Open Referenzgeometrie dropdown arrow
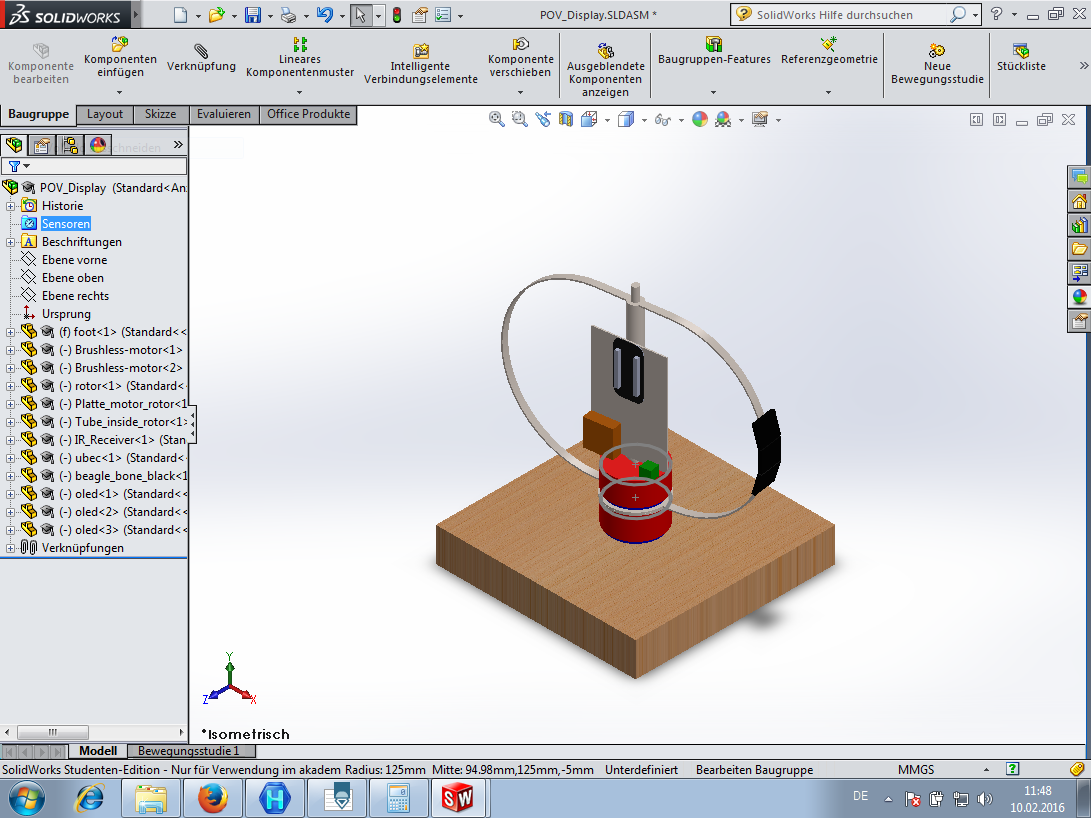 point(828,92)
